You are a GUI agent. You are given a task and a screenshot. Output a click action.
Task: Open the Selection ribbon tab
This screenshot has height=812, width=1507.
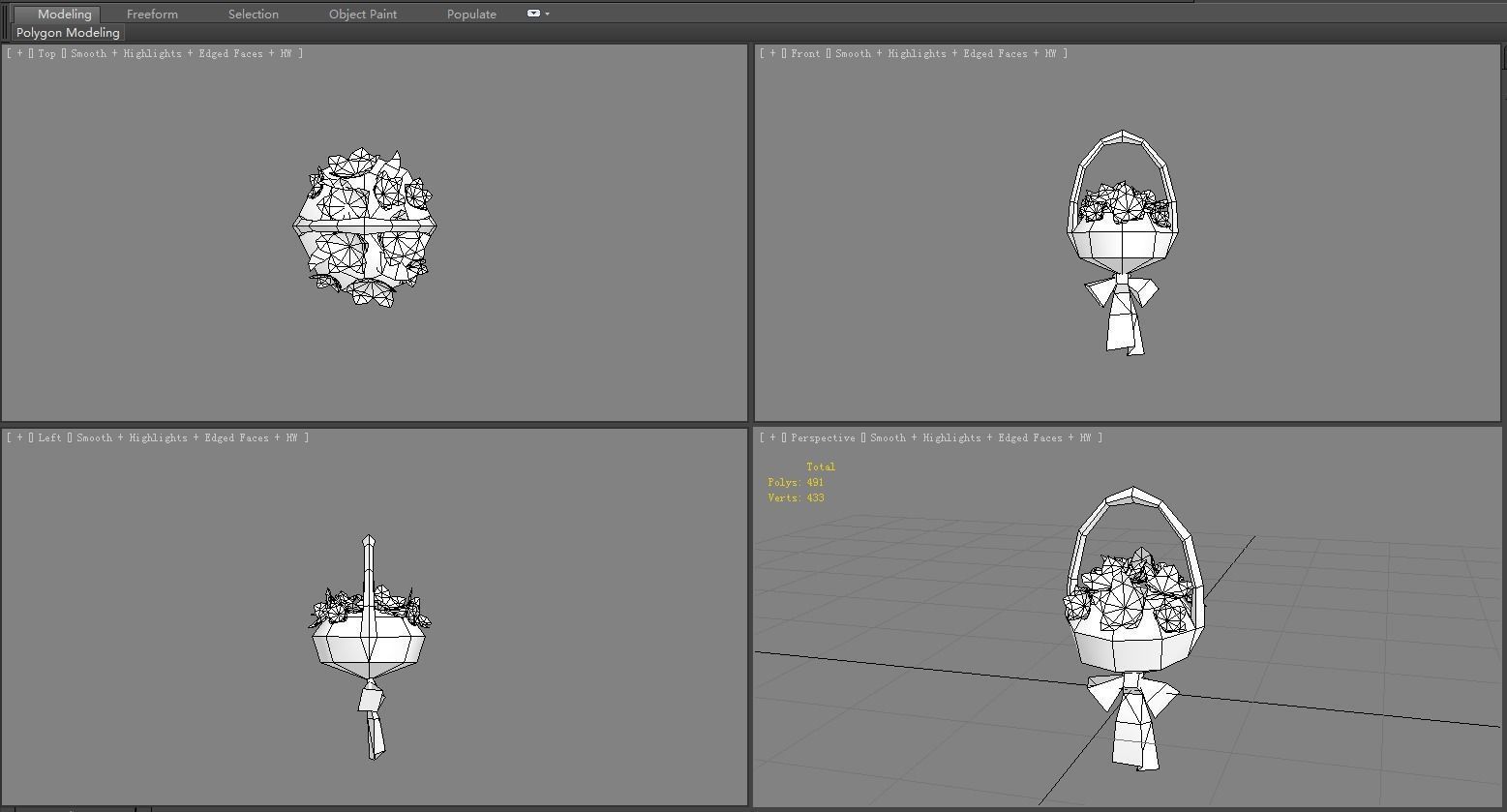(x=254, y=14)
